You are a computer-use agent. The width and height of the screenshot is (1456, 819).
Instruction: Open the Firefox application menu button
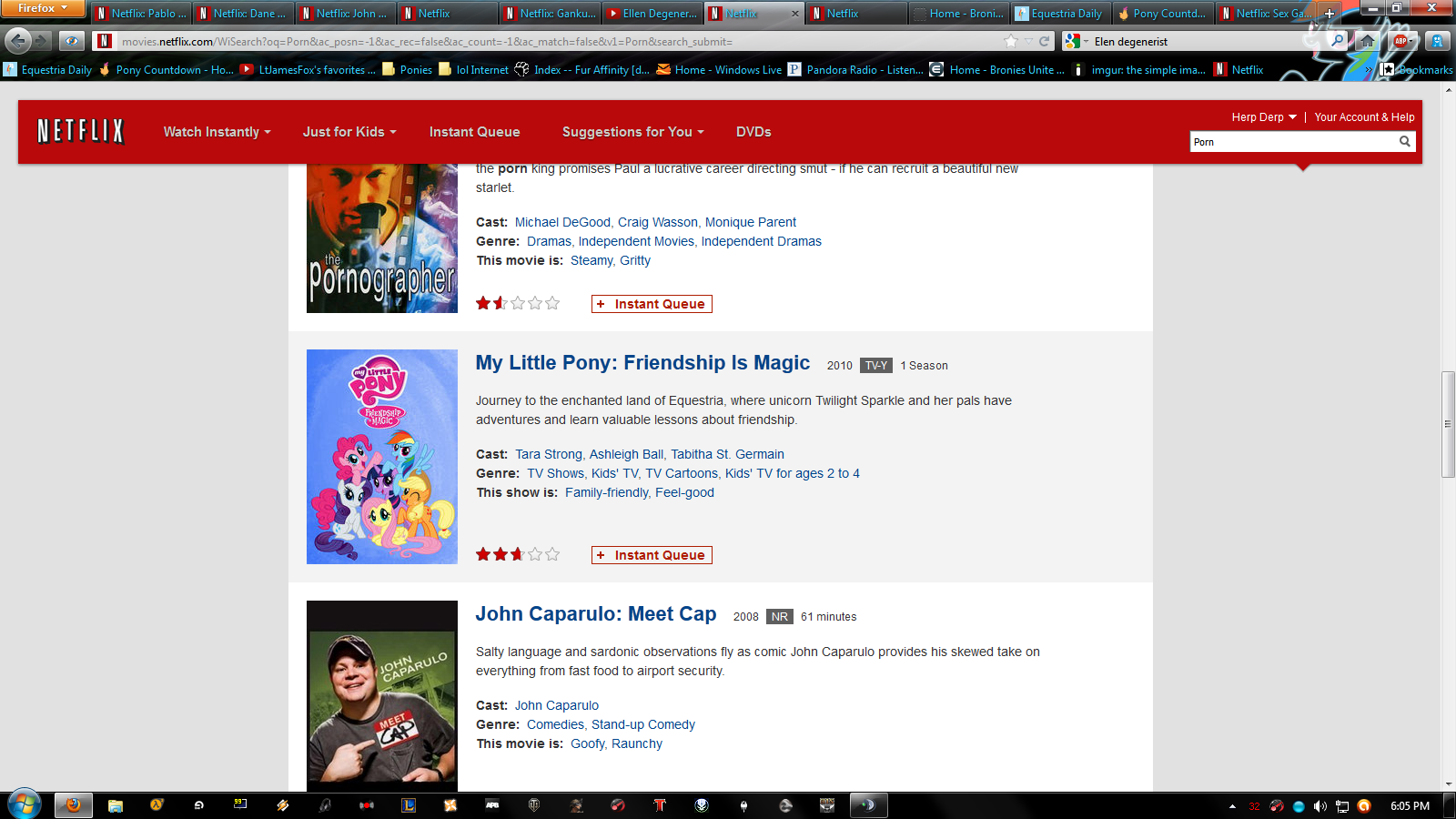tap(43, 8)
